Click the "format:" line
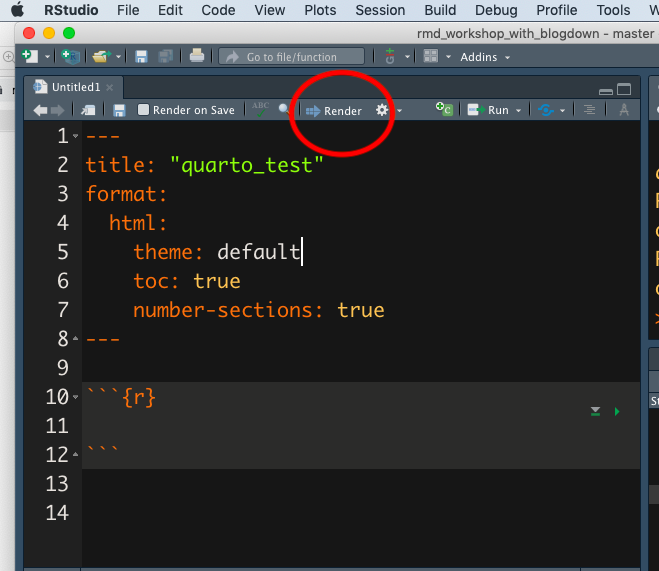This screenshot has width=659, height=571. (x=127, y=195)
